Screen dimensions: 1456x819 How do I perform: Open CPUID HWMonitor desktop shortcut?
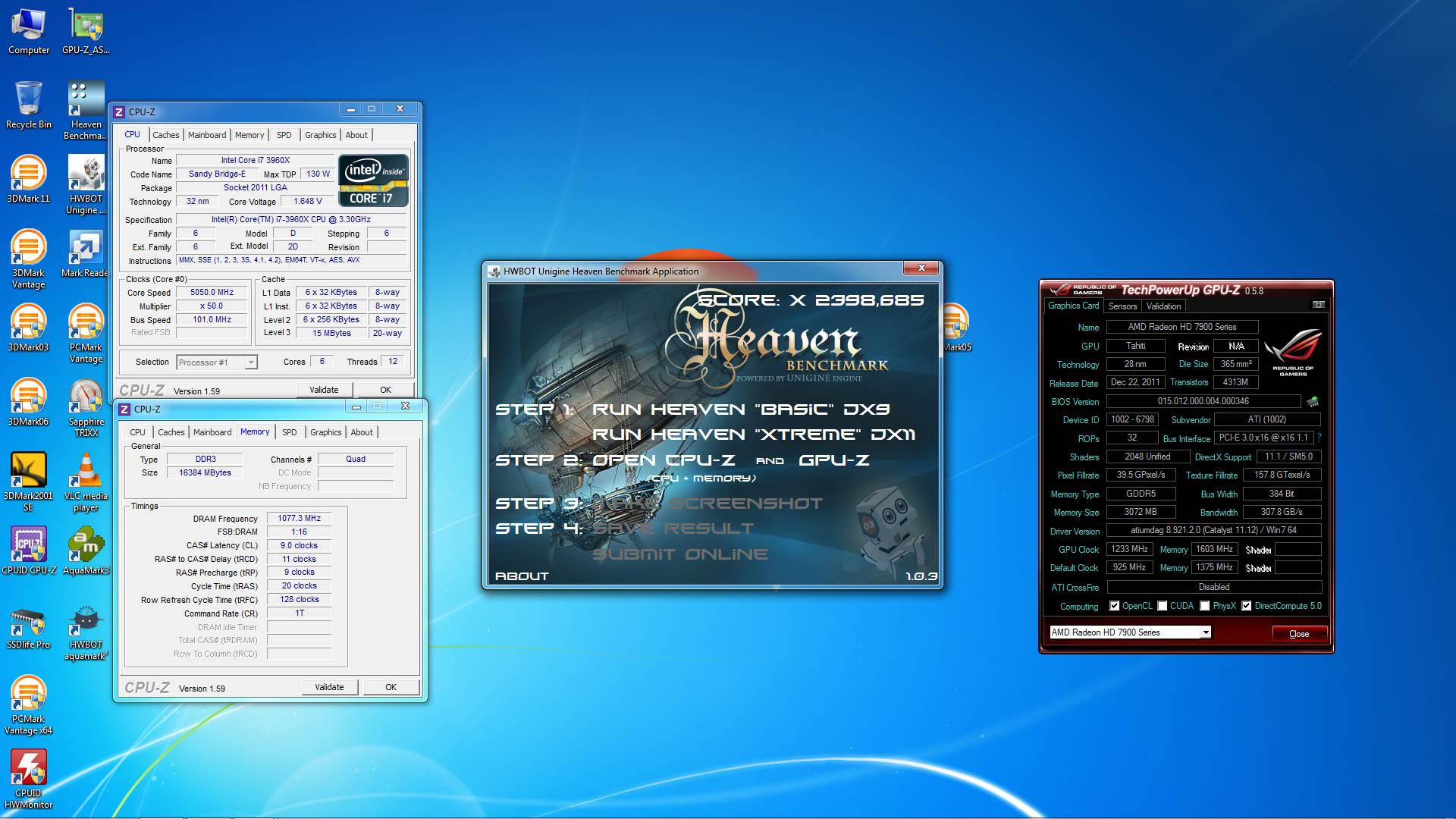(28, 780)
